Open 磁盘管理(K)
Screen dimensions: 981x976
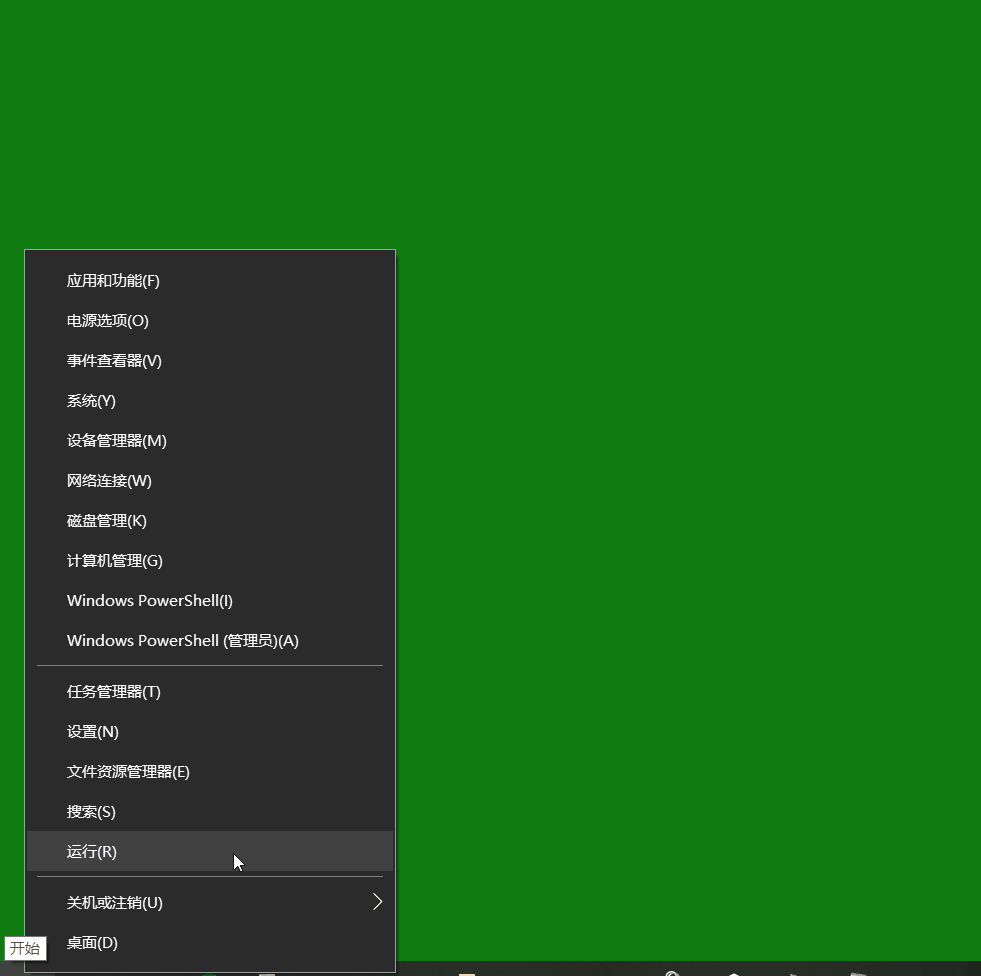tap(210, 521)
